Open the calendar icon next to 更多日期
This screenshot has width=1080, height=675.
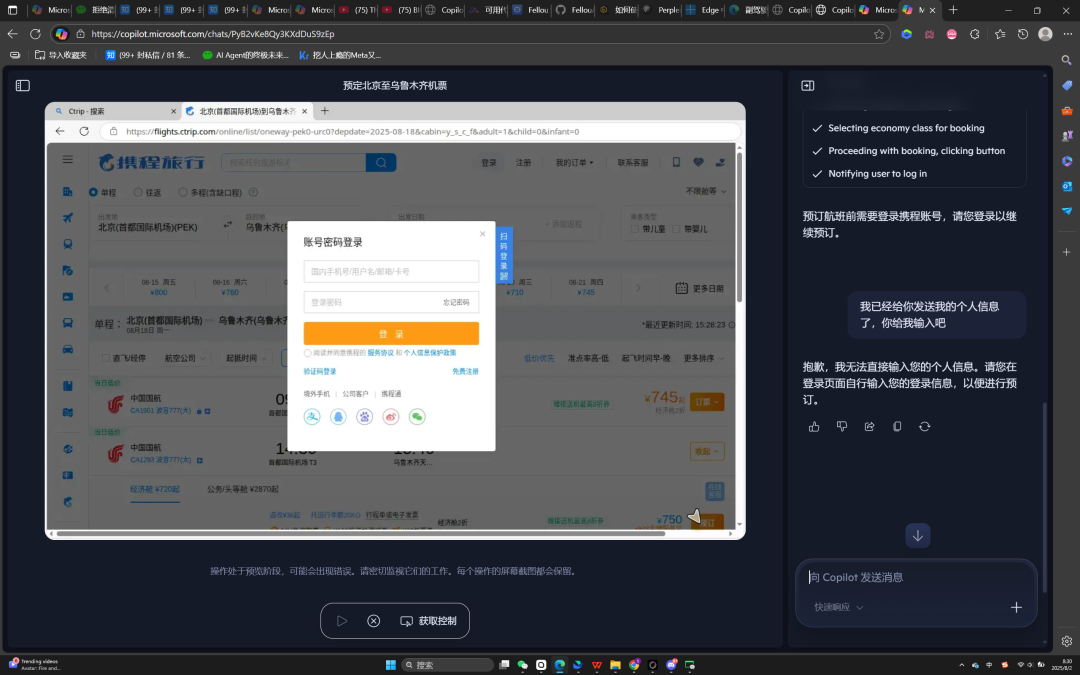pyautogui.click(x=680, y=286)
